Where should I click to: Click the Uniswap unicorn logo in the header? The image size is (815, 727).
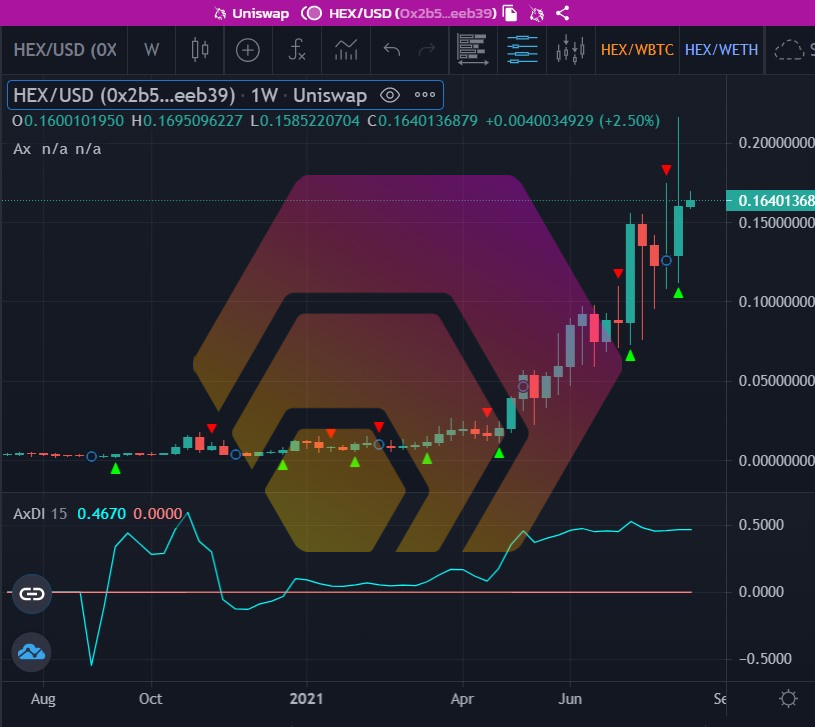click(x=220, y=13)
